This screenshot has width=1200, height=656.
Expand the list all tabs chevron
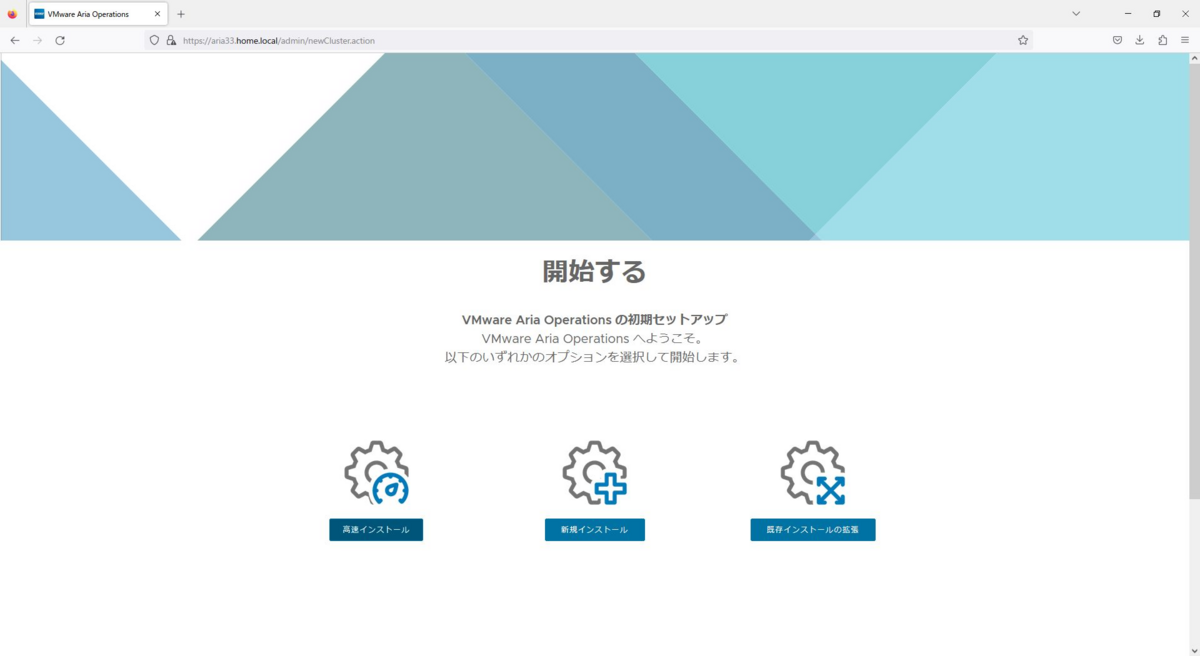1076,14
